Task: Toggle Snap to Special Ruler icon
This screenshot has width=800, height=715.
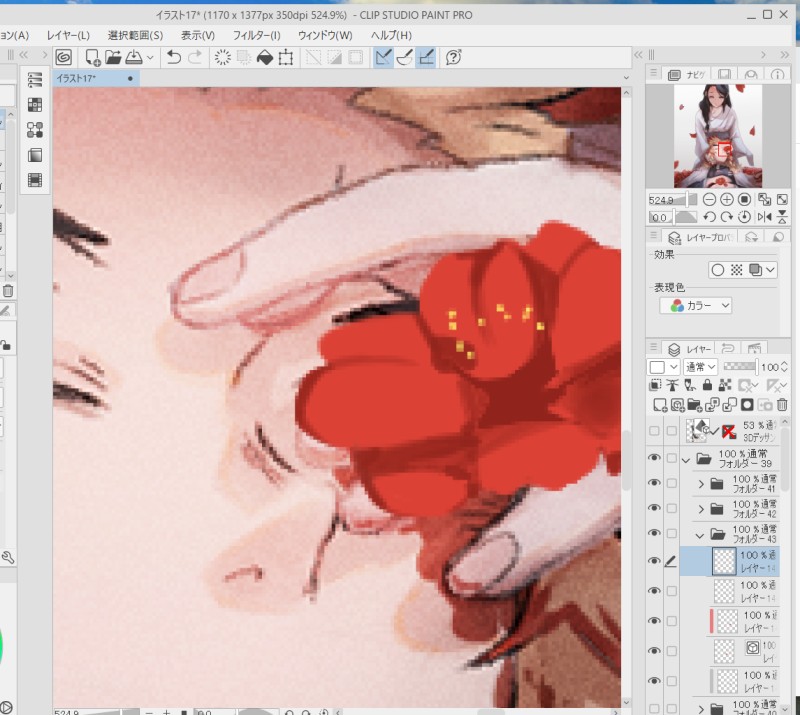Action: pos(405,57)
